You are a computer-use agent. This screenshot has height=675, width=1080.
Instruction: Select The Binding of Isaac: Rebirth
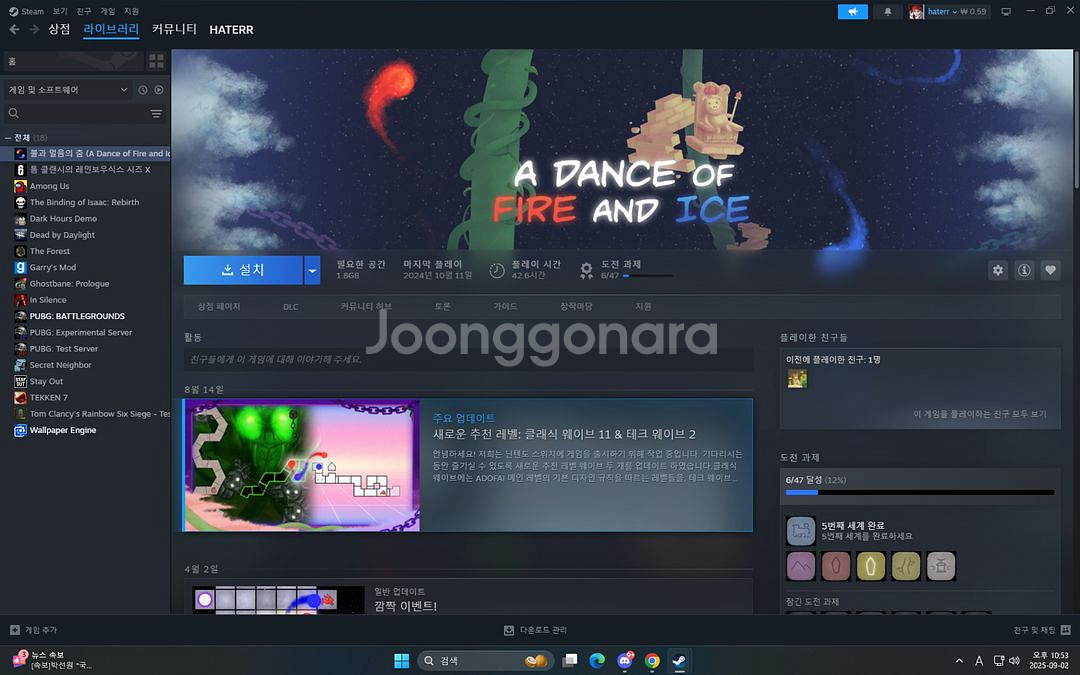(86, 202)
